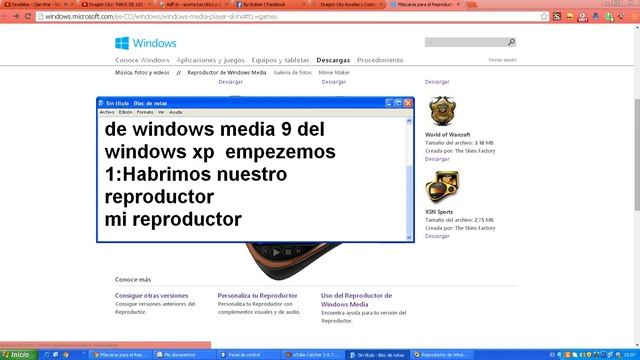640x360 pixels.
Task: Click the Galería de fotos link
Action: point(293,73)
